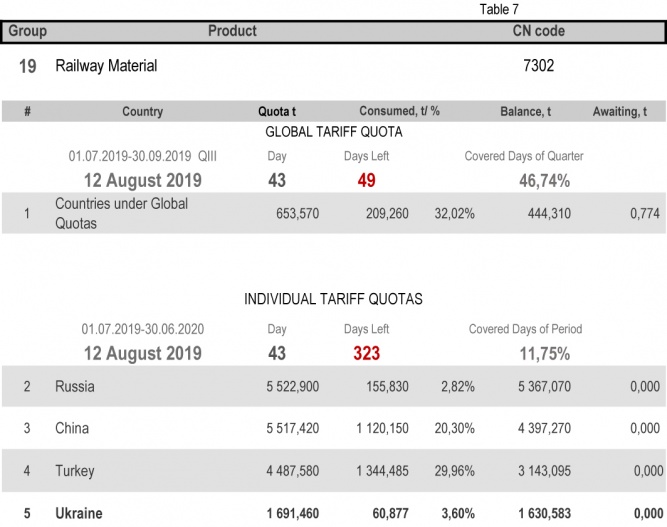Click the GLOBAL TARIFF QUOTA heading

[333, 132]
